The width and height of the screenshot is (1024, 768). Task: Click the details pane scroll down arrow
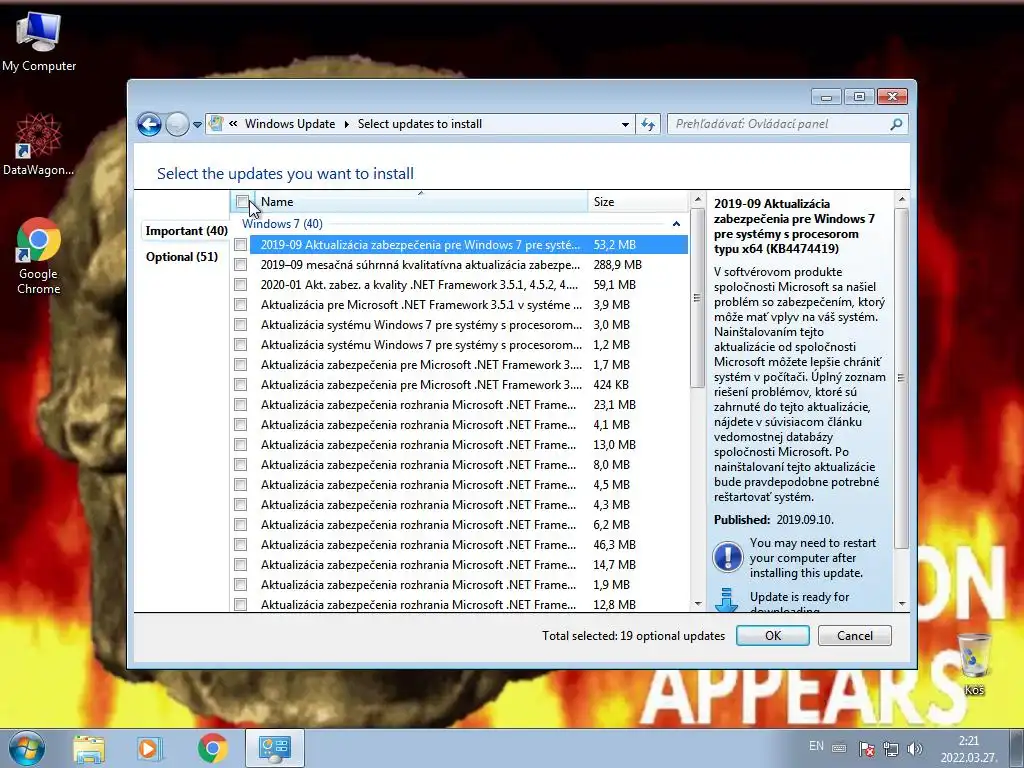902,604
